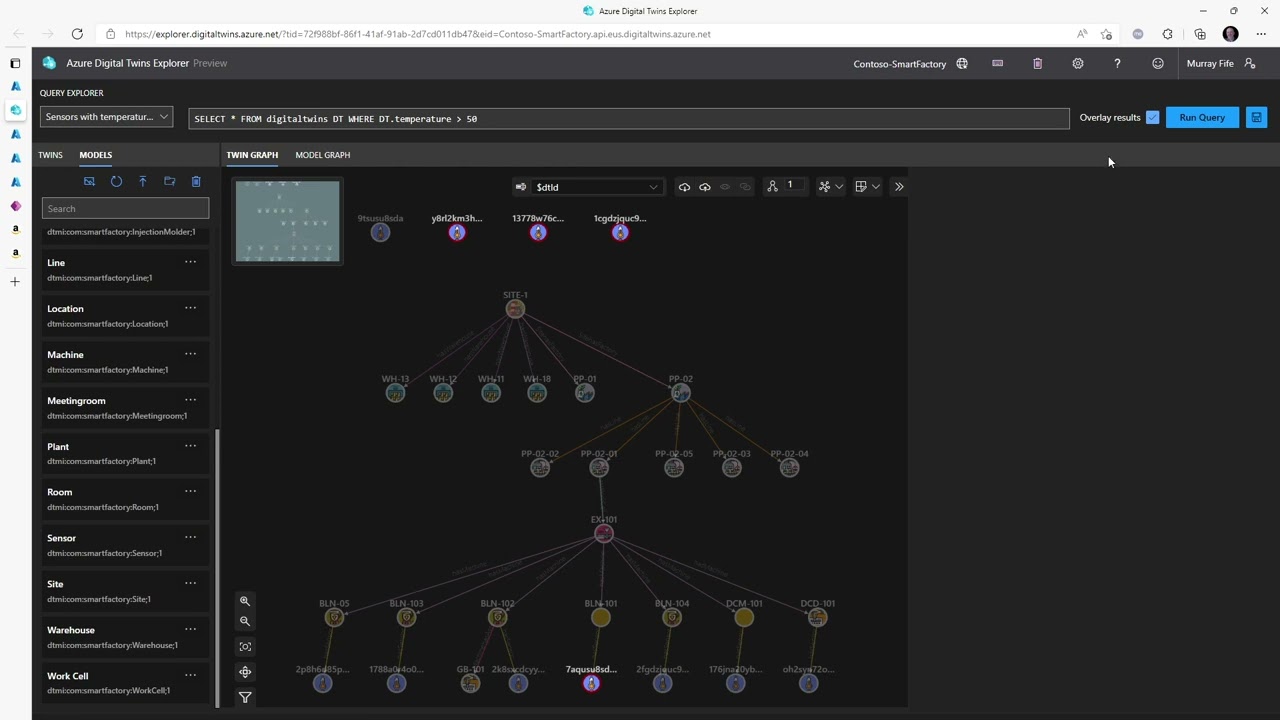Open options for the Sensor model
This screenshot has height=720, width=1280.
pos(190,538)
